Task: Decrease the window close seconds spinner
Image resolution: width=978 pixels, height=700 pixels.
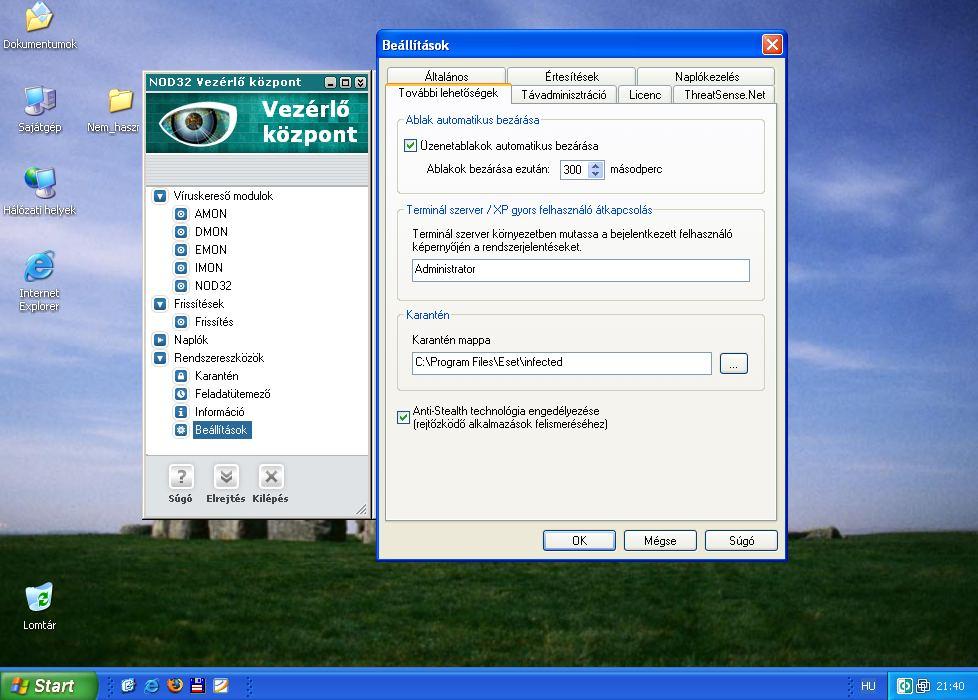Action: pyautogui.click(x=596, y=174)
